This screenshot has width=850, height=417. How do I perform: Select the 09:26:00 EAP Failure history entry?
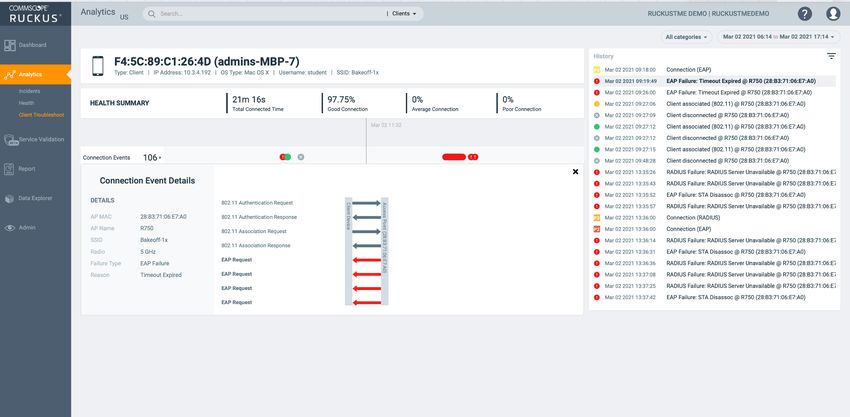point(714,92)
